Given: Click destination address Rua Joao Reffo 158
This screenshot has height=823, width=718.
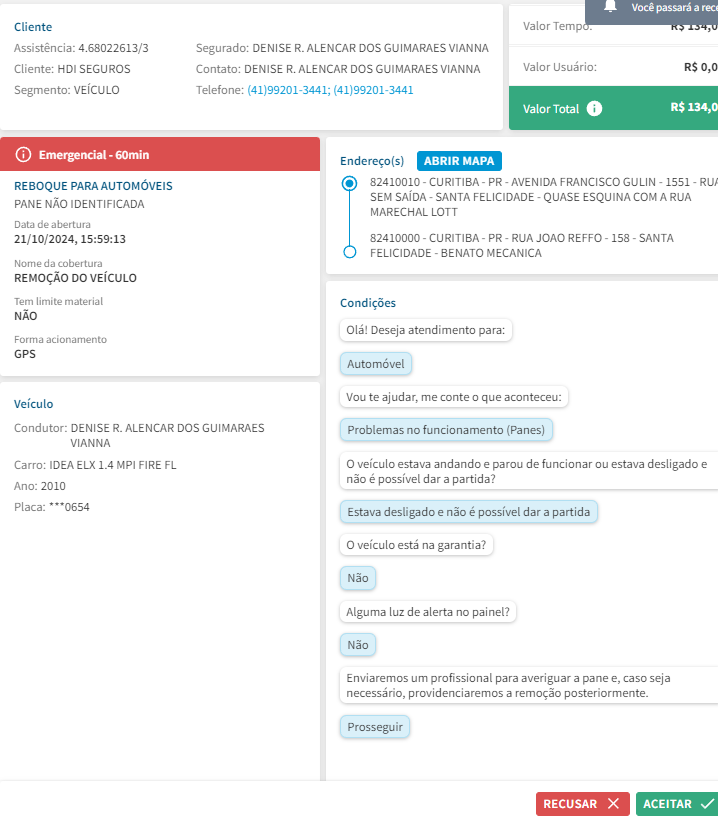Looking at the screenshot, I should tap(522, 245).
